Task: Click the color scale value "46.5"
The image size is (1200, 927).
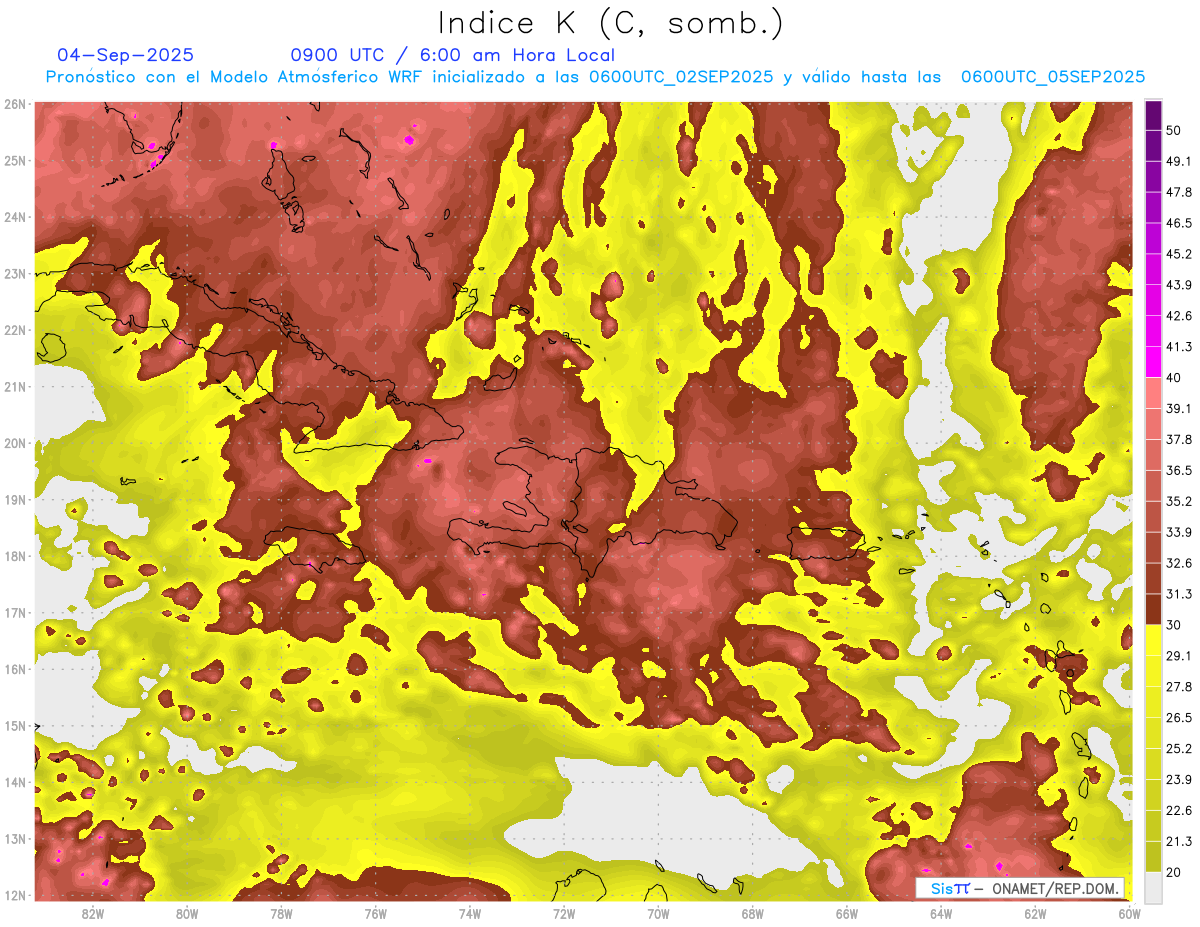Action: [1179, 223]
